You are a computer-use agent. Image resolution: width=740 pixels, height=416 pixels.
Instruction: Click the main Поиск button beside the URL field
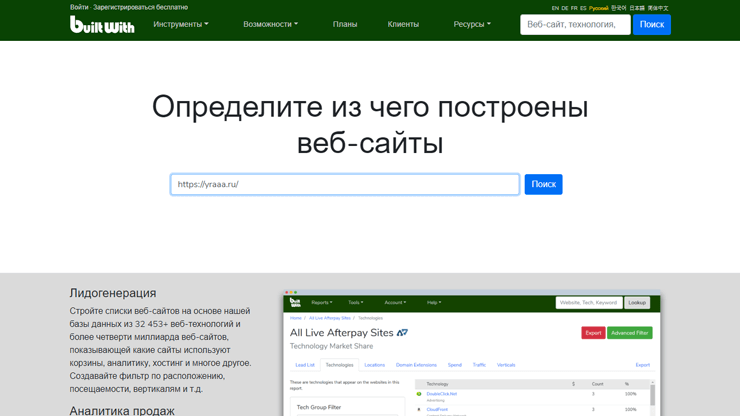tap(543, 184)
